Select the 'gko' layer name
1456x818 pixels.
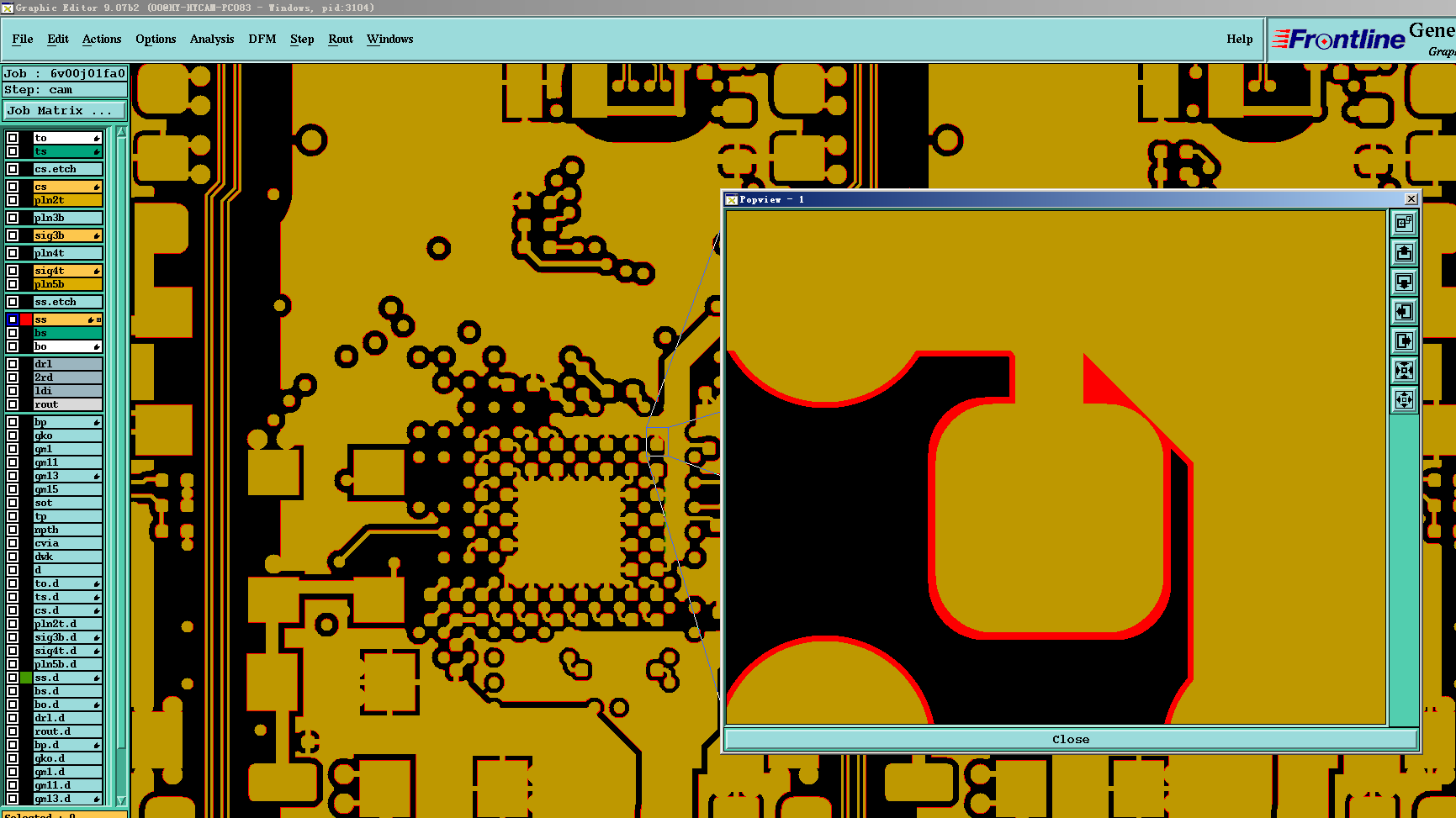(x=67, y=435)
